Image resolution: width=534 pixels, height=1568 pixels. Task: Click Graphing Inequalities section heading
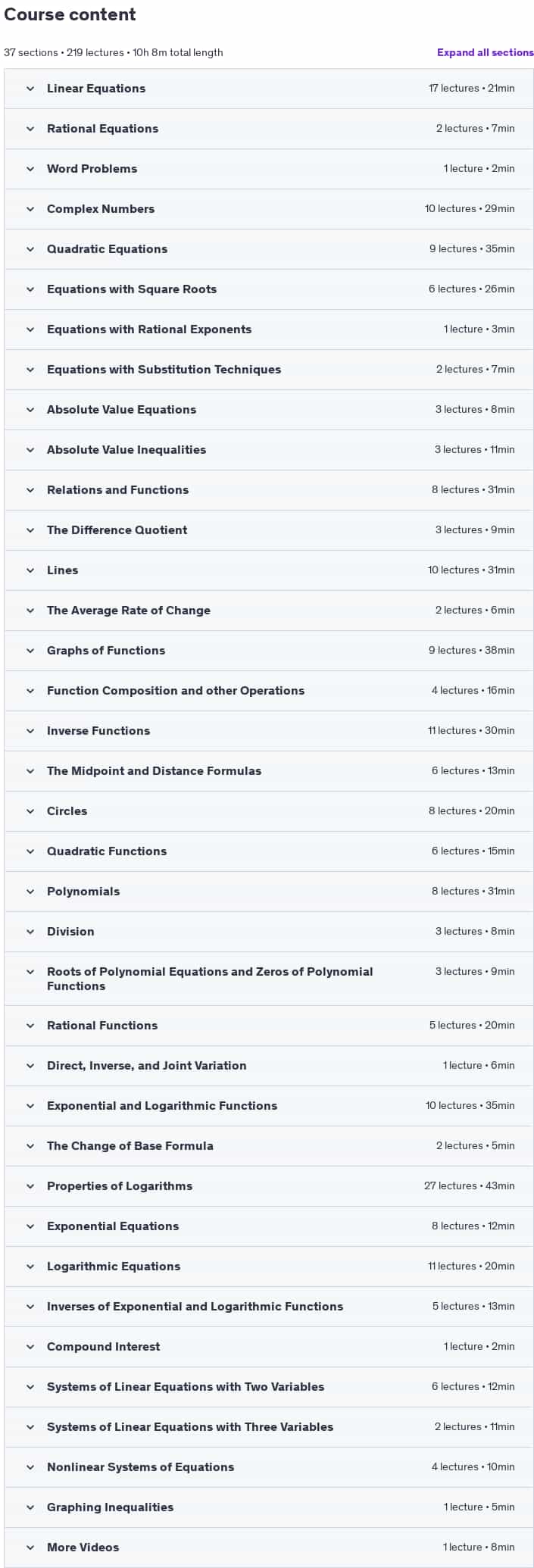pos(110,1507)
